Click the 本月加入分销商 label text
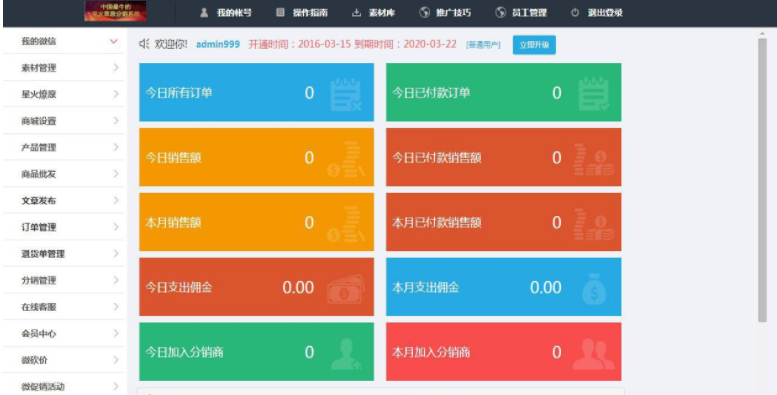The height and width of the screenshot is (395, 777). point(431,352)
